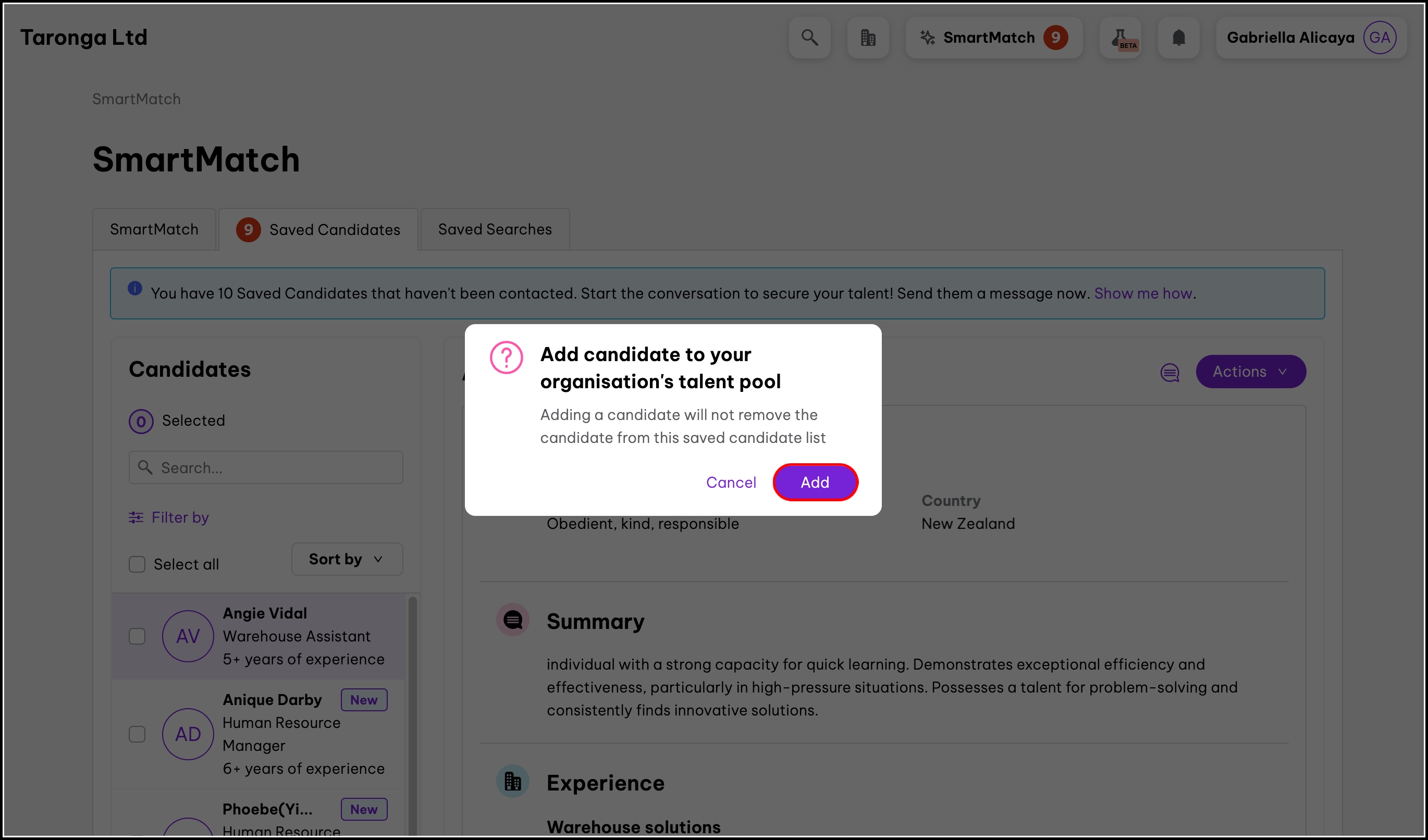Open the notifications bell icon
The height and width of the screenshot is (840, 1428).
click(1178, 38)
